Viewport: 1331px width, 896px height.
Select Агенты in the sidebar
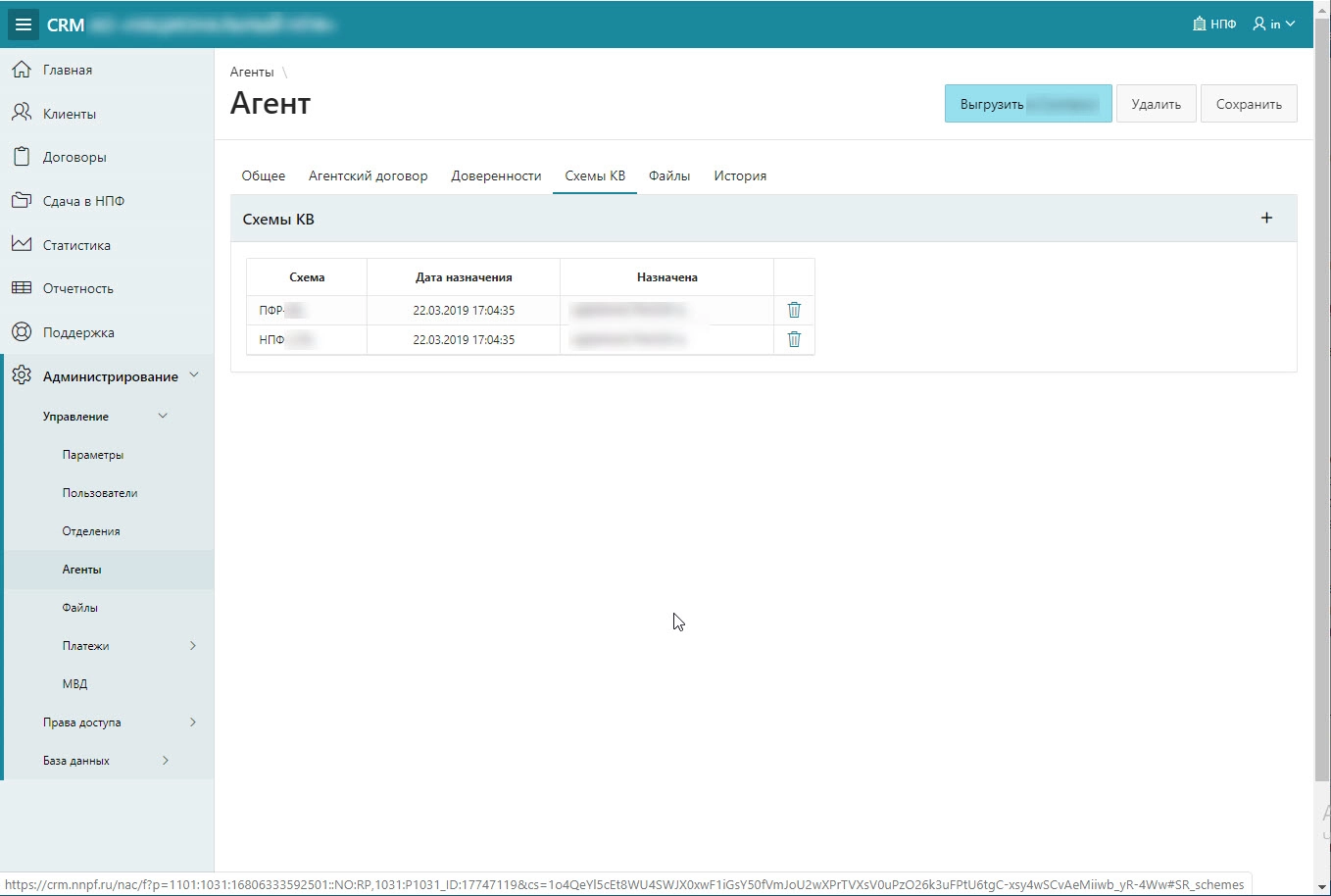click(x=82, y=570)
